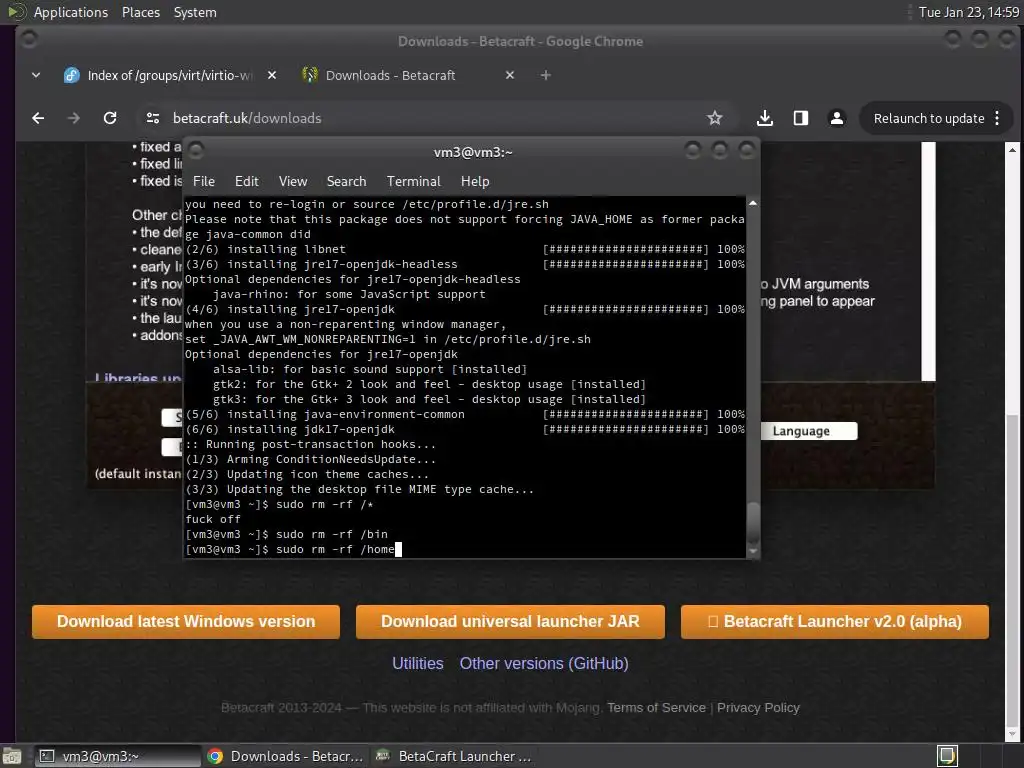Viewport: 1024px width, 768px height.
Task: Open a new Chrome tab
Action: [546, 75]
